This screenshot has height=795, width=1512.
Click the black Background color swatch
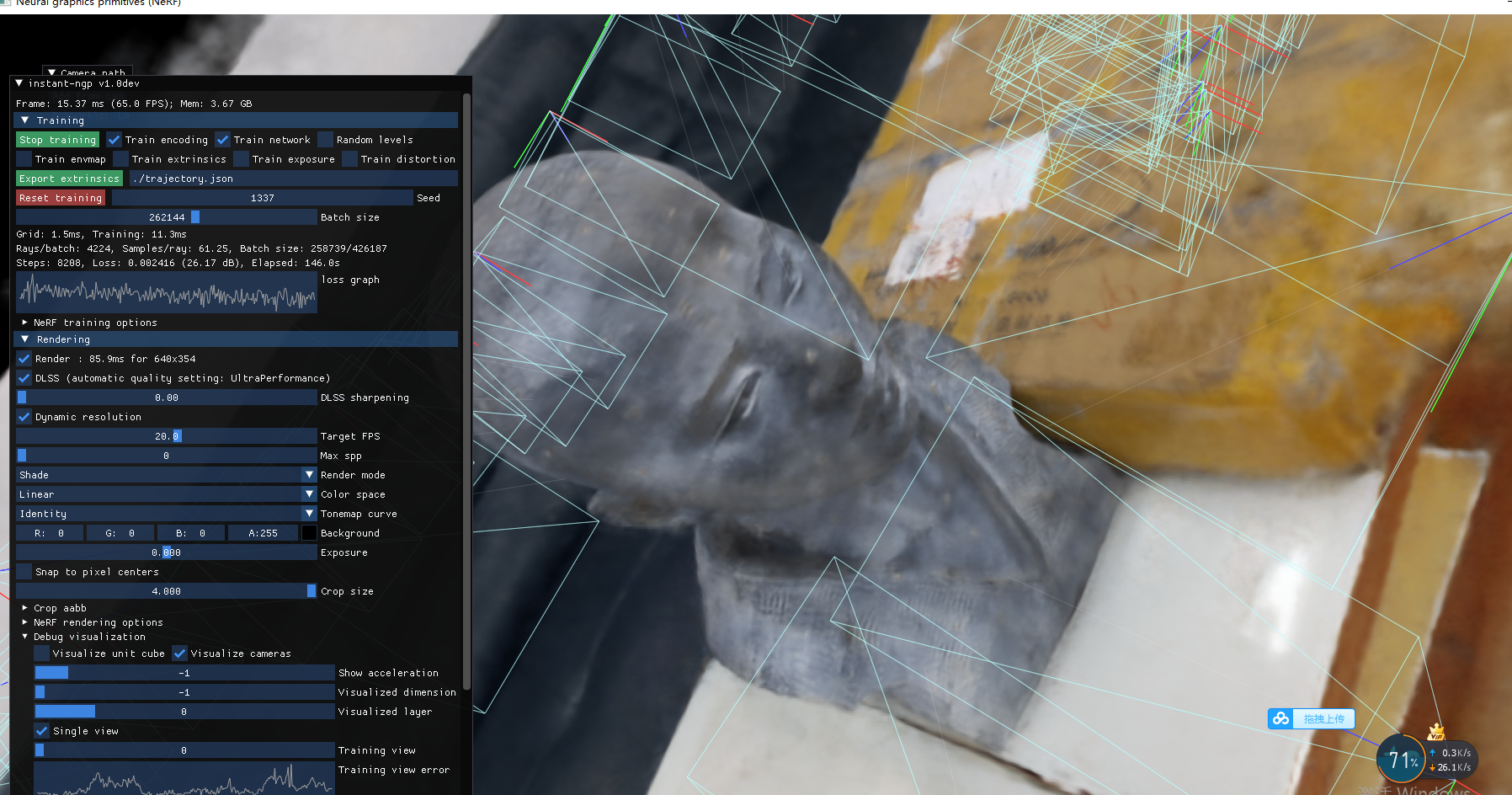pyautogui.click(x=309, y=532)
